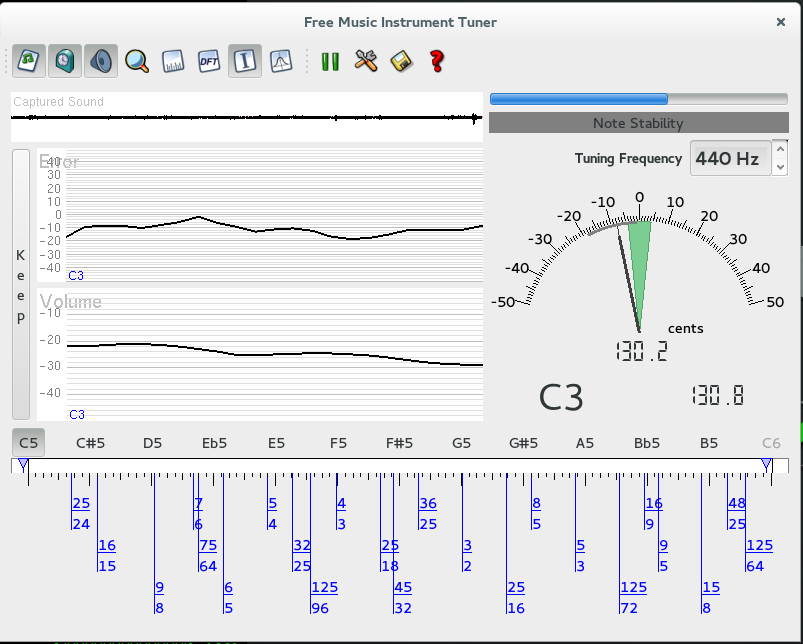The height and width of the screenshot is (644, 803).
Task: Increase tuning frequency with the up arrow
Action: (780, 150)
